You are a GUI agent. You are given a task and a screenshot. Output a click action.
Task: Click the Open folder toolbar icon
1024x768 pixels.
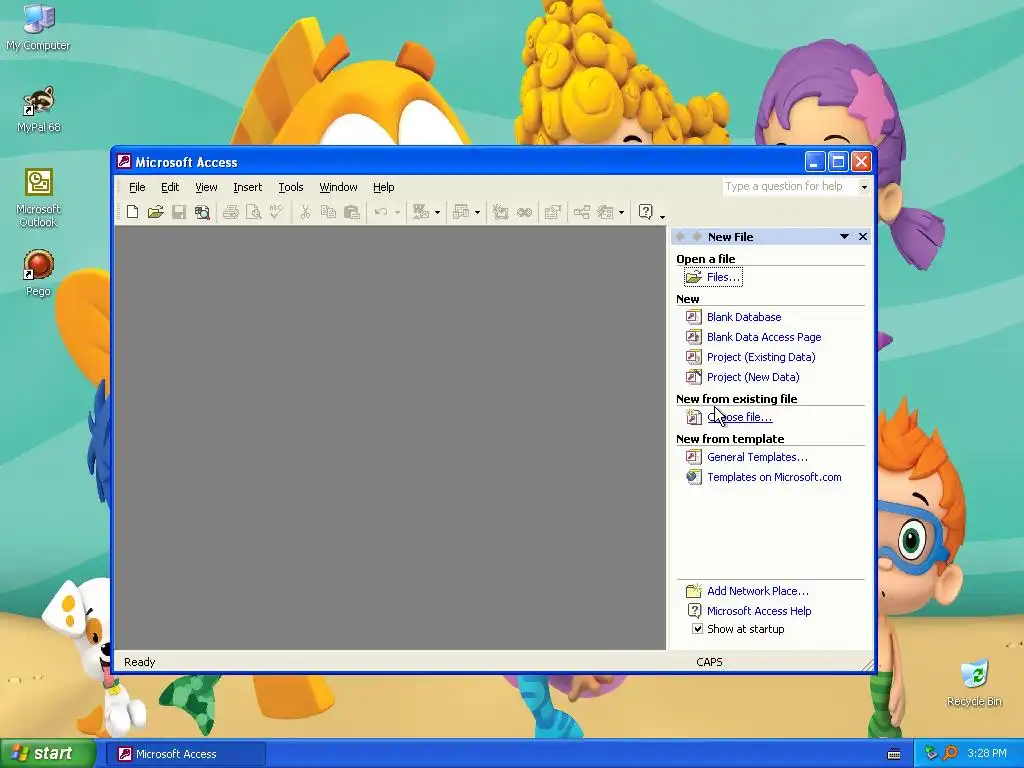pos(155,212)
